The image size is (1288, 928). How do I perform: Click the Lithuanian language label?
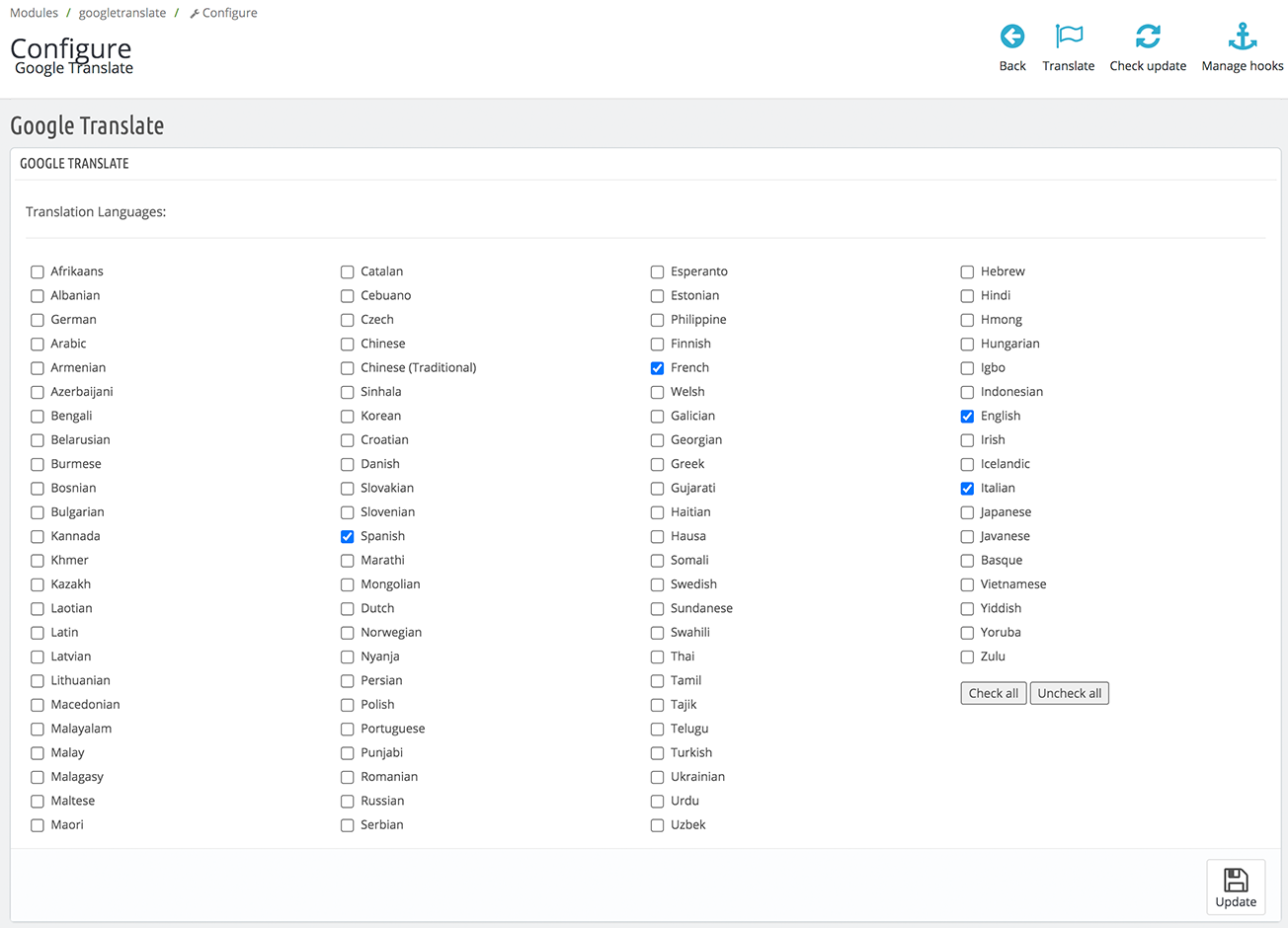tap(81, 680)
